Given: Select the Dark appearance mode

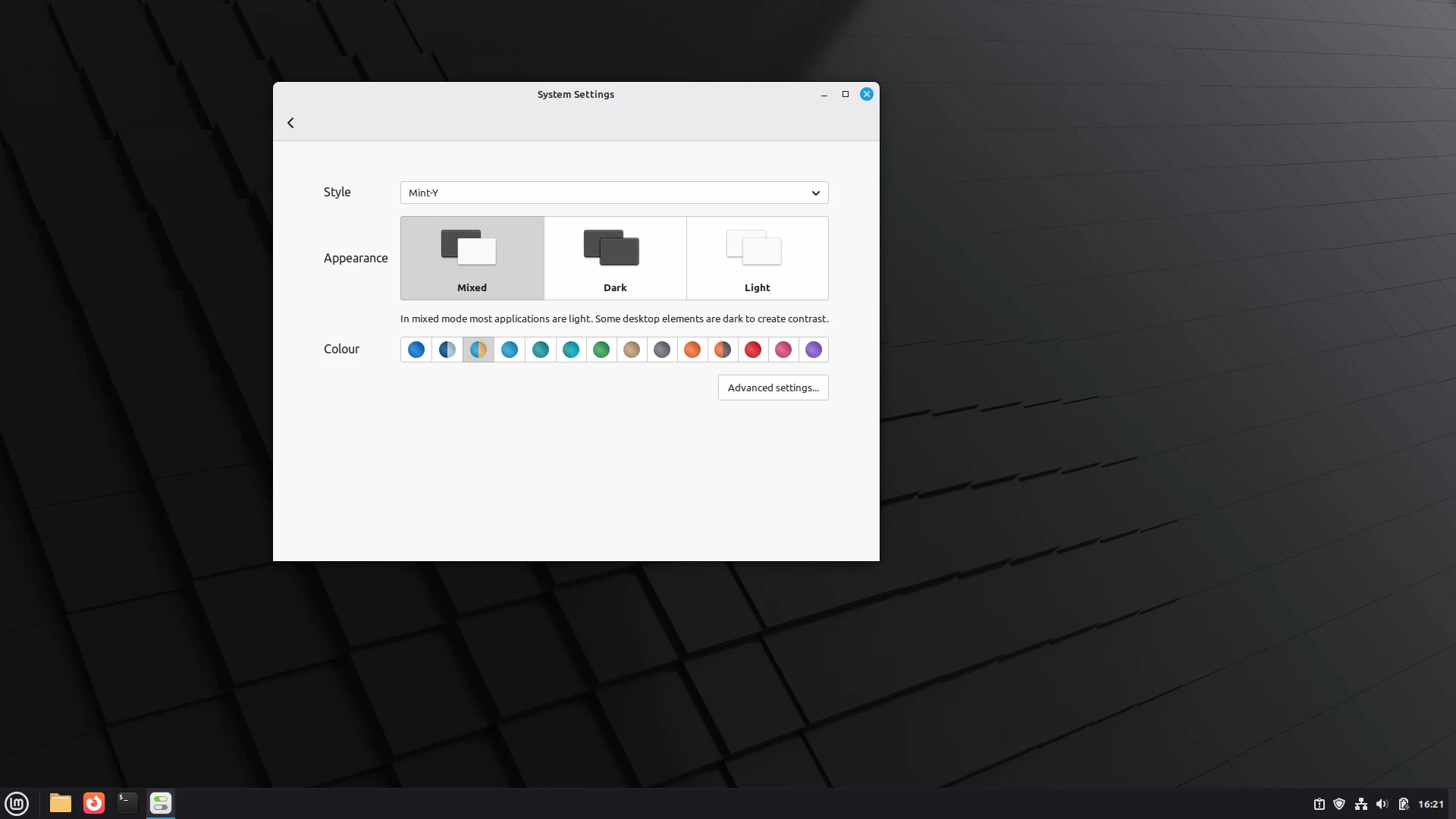Looking at the screenshot, I should (615, 258).
